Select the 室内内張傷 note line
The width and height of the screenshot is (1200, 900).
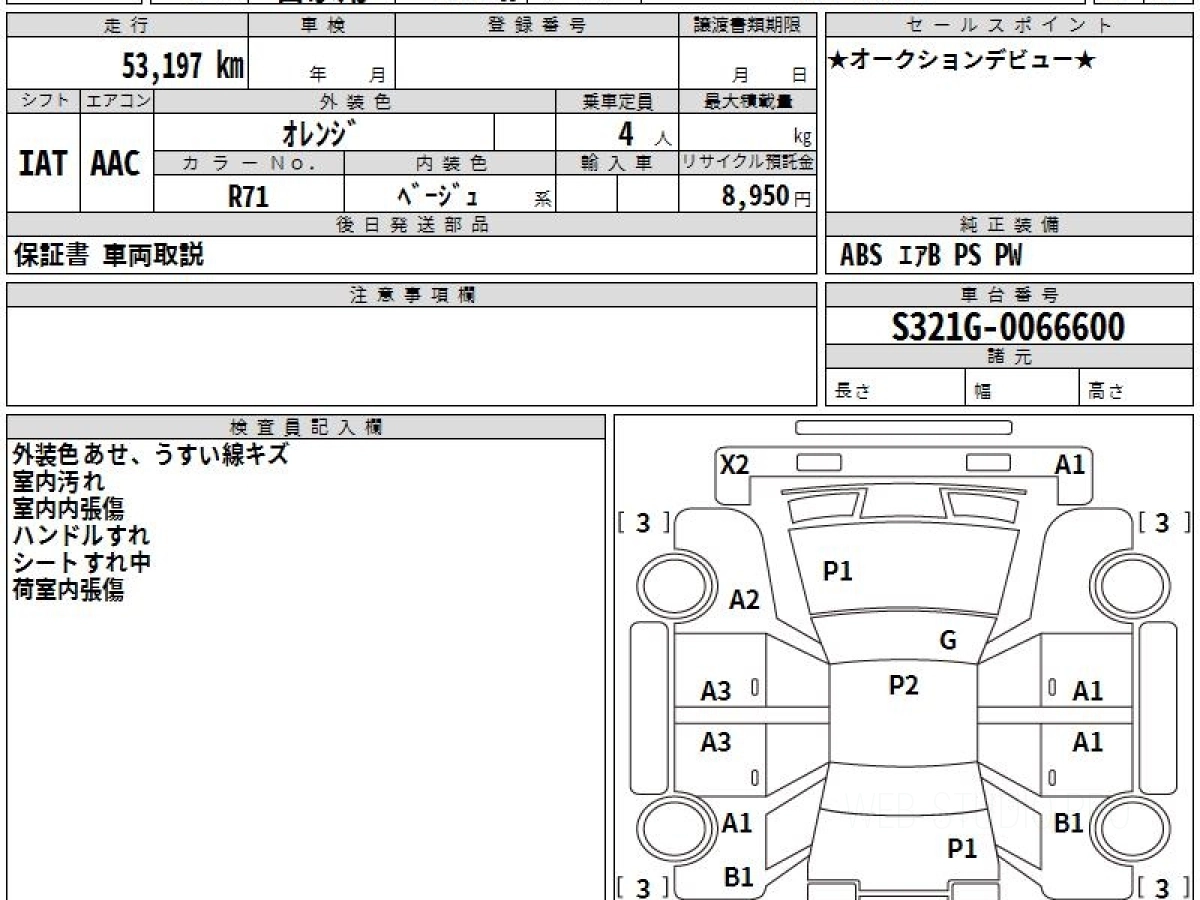pyautogui.click(x=68, y=509)
